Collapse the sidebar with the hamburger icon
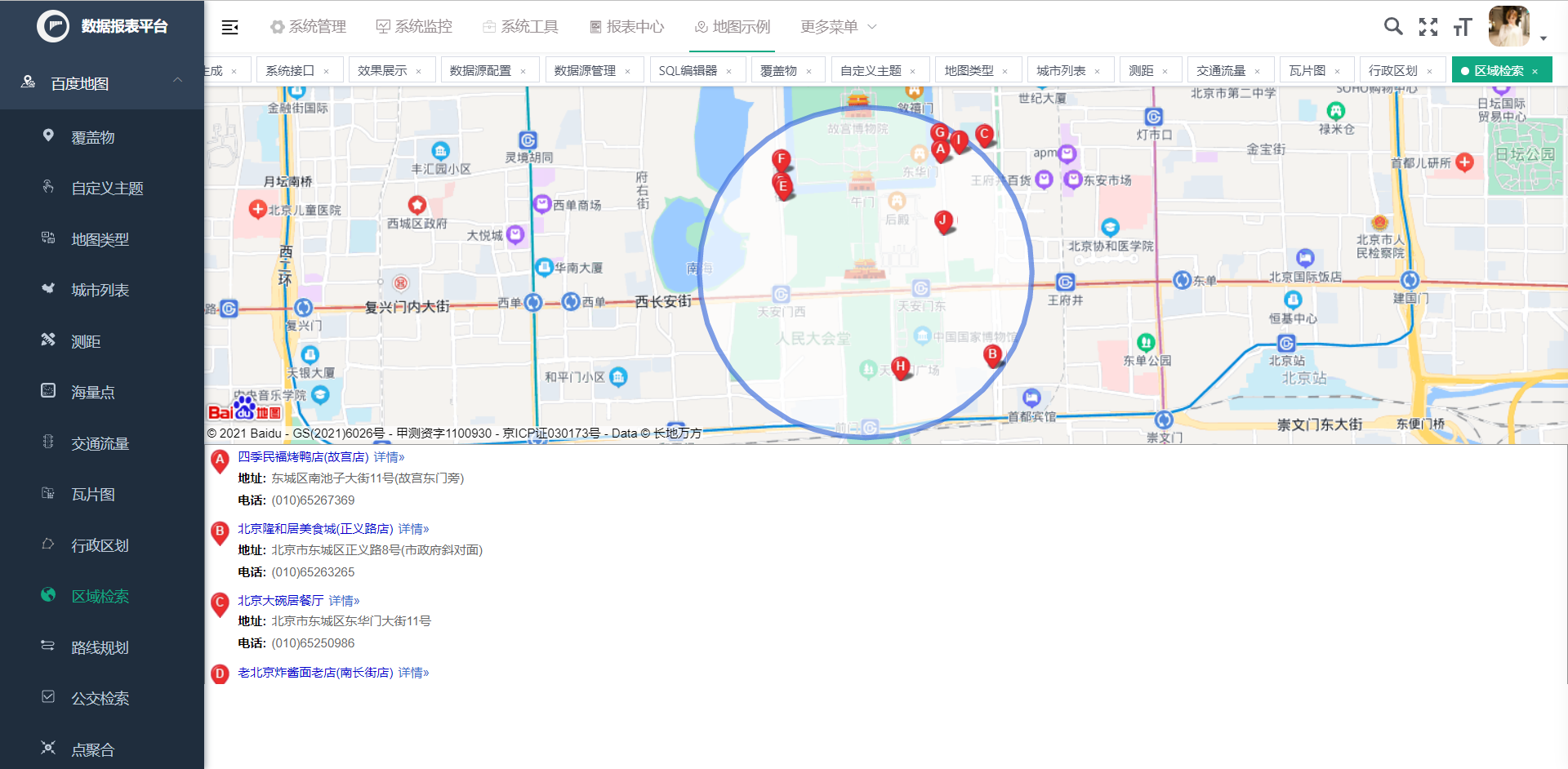 pos(229,26)
